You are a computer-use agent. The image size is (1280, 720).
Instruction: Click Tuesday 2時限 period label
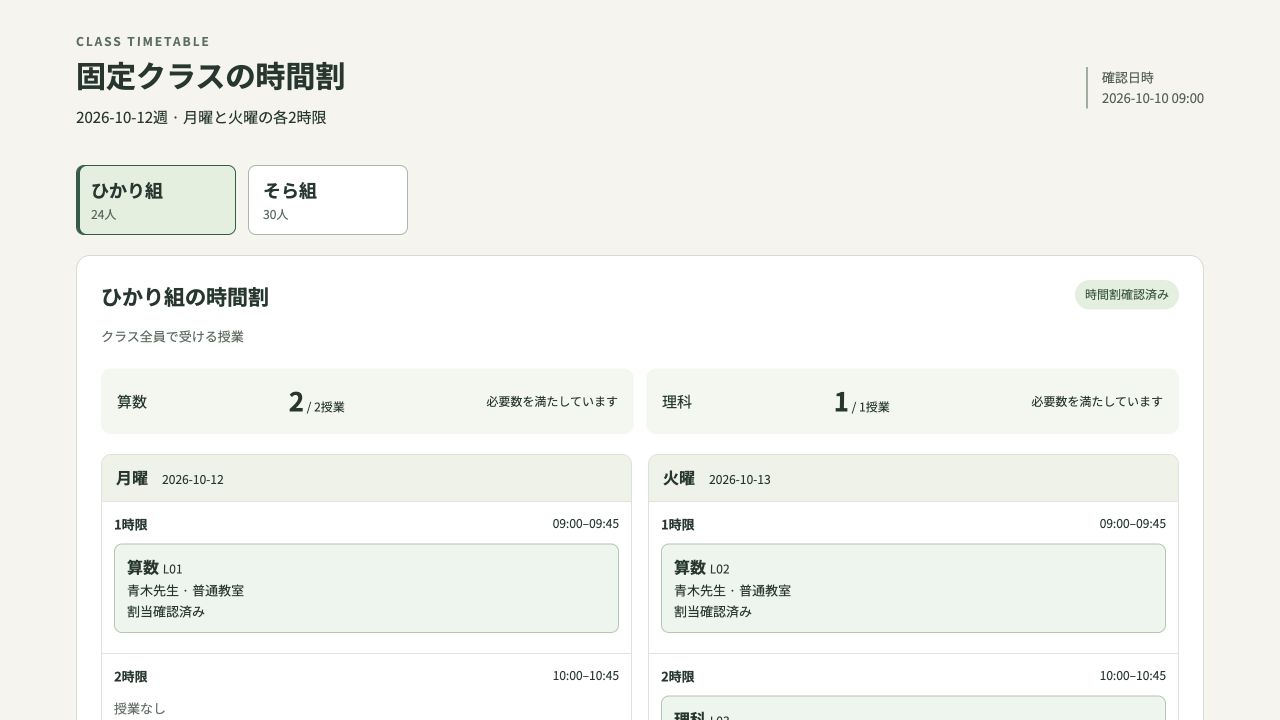(x=677, y=677)
